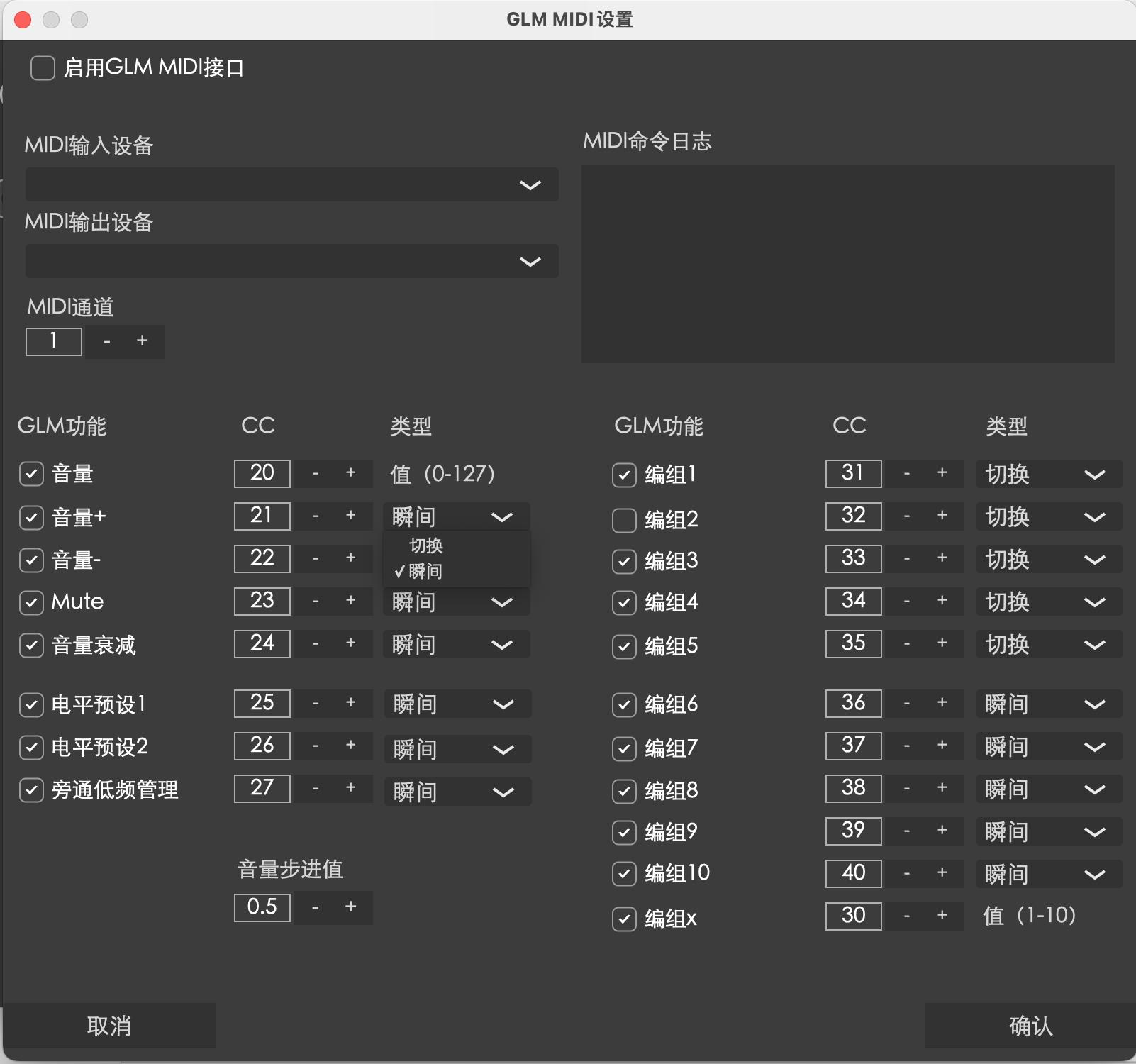Click the CC input field showing 25

click(x=262, y=704)
